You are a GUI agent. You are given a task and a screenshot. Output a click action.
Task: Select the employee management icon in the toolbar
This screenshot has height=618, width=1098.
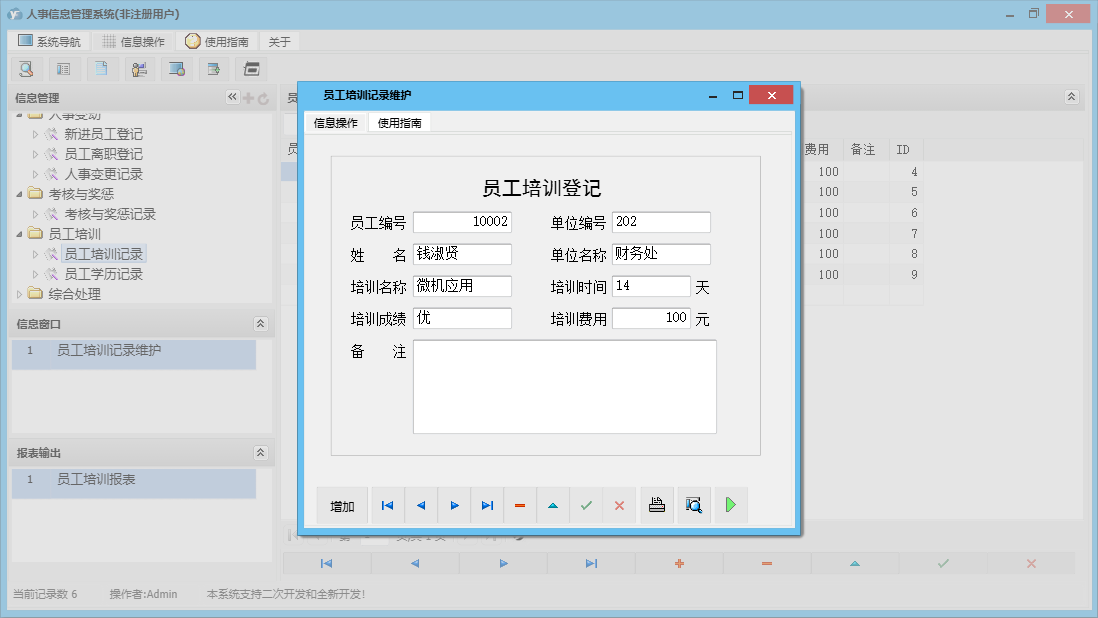tap(140, 69)
